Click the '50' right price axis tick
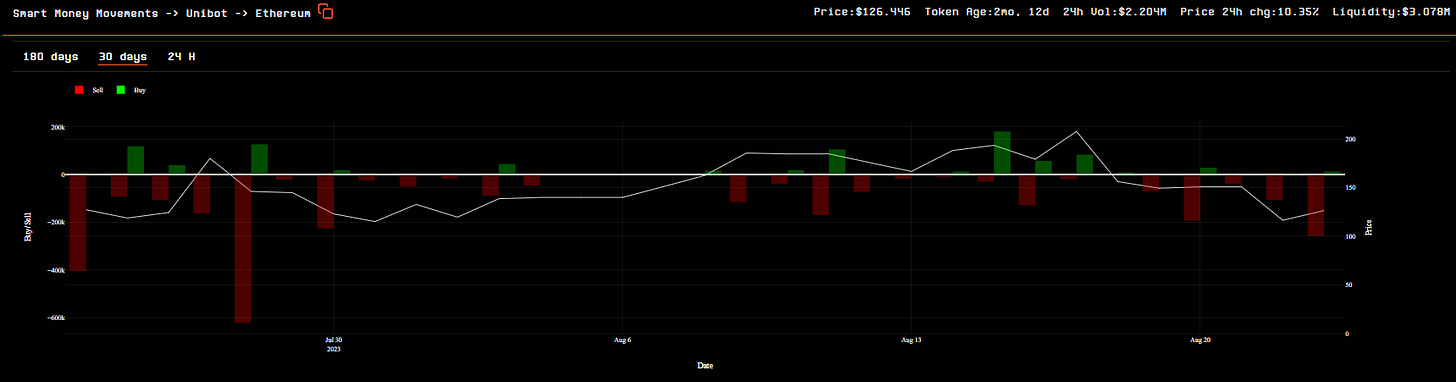Image resolution: width=1456 pixels, height=382 pixels. coord(1348,285)
